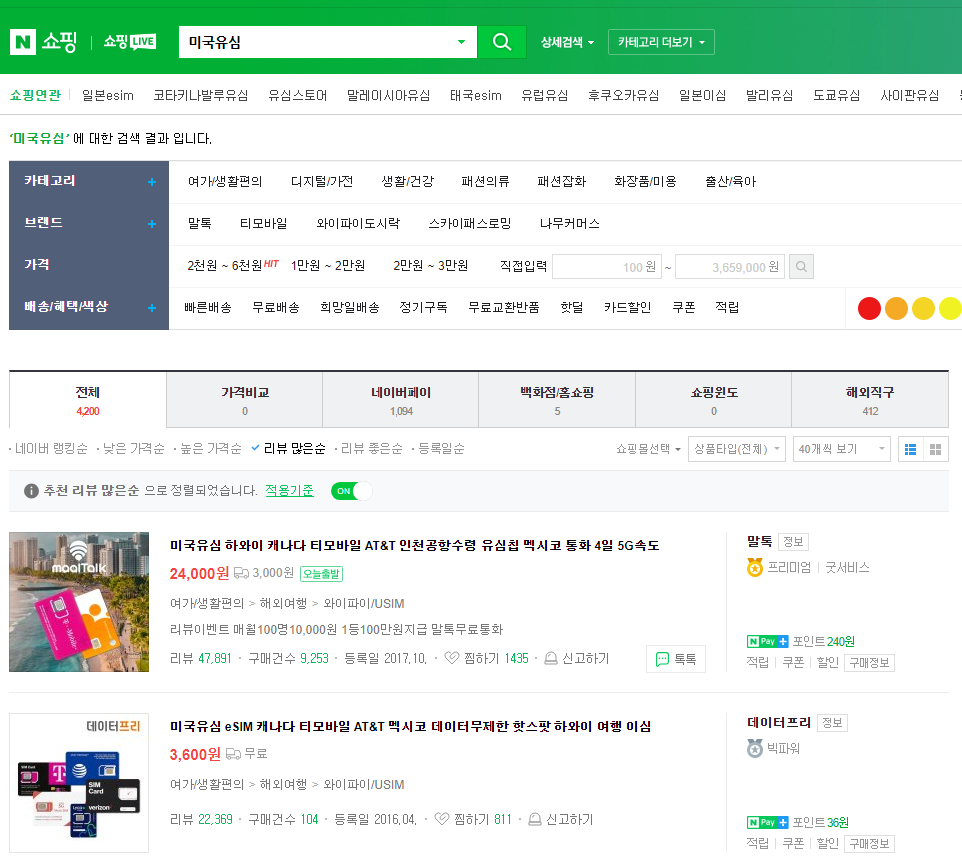Click heart 찜하기 icon for 데이터프리 product
The width and height of the screenshot is (962, 866).
441,819
